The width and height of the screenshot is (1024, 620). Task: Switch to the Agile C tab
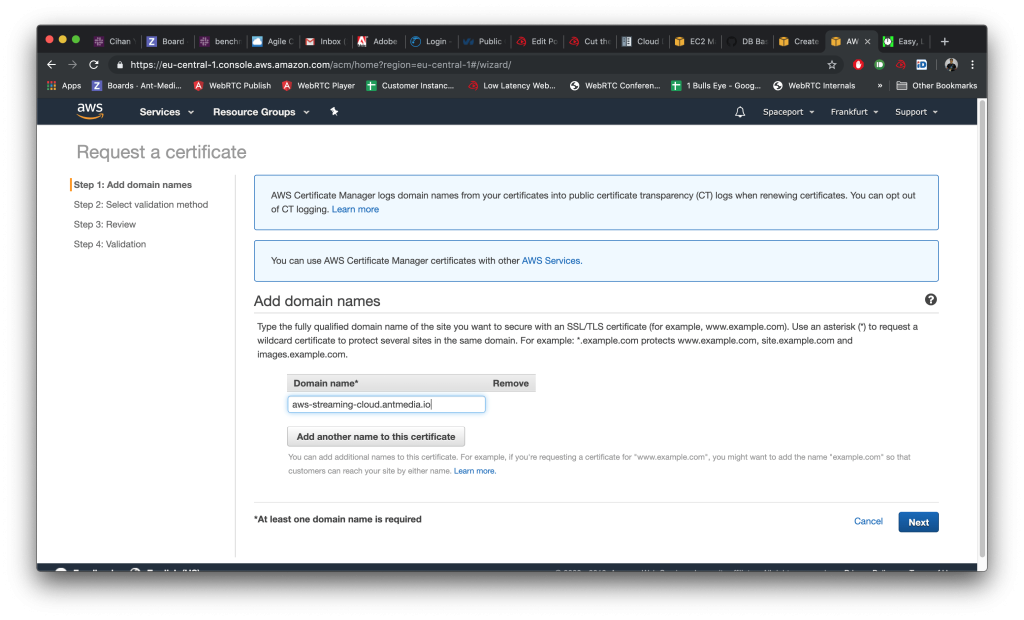pos(273,41)
